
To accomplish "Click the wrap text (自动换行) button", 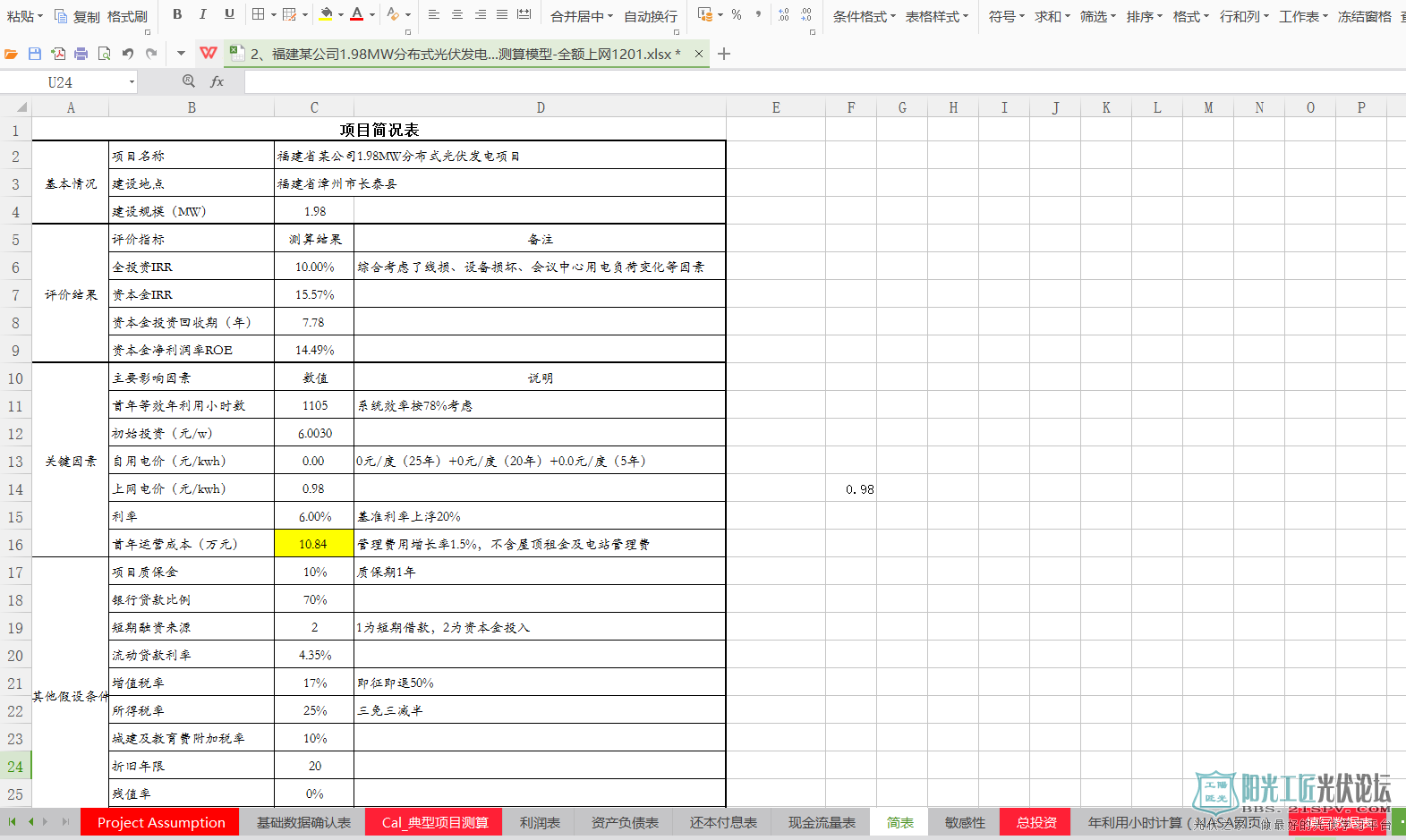I will point(651,16).
